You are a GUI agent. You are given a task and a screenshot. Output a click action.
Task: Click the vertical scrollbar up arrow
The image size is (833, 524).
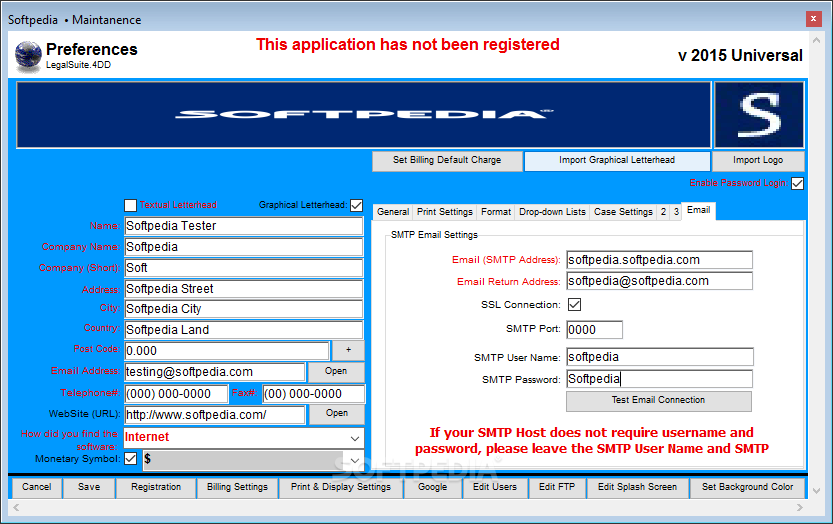click(x=817, y=40)
